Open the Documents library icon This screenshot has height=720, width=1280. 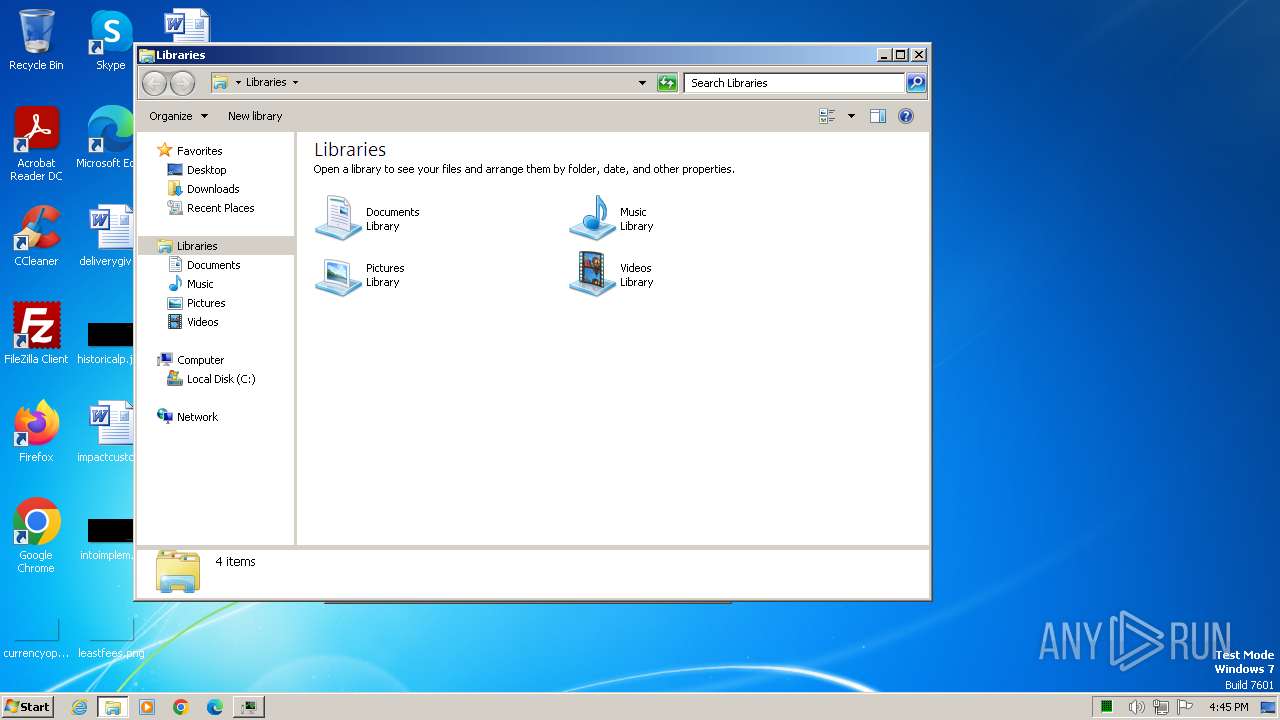pyautogui.click(x=338, y=218)
